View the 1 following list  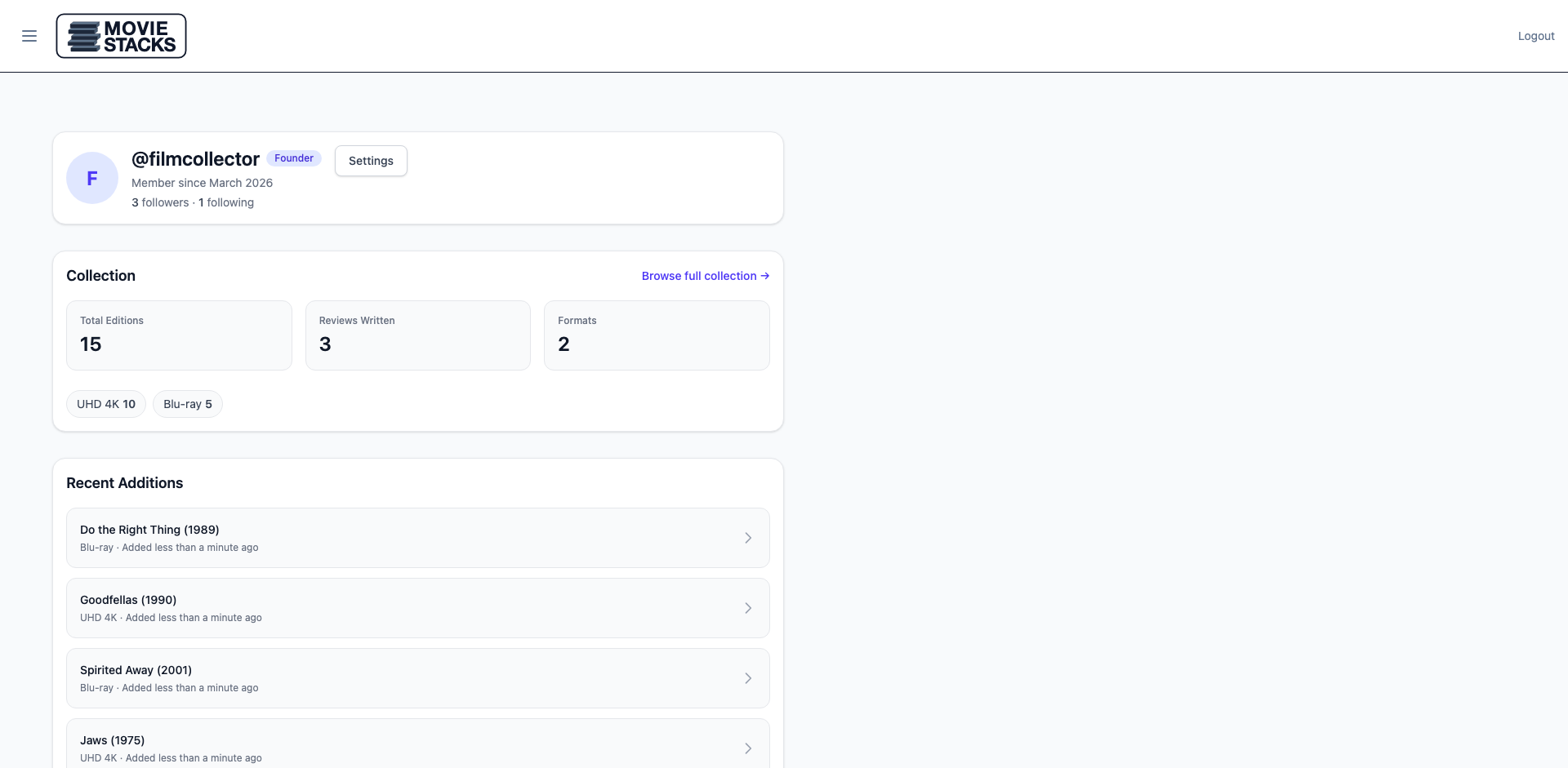[226, 202]
